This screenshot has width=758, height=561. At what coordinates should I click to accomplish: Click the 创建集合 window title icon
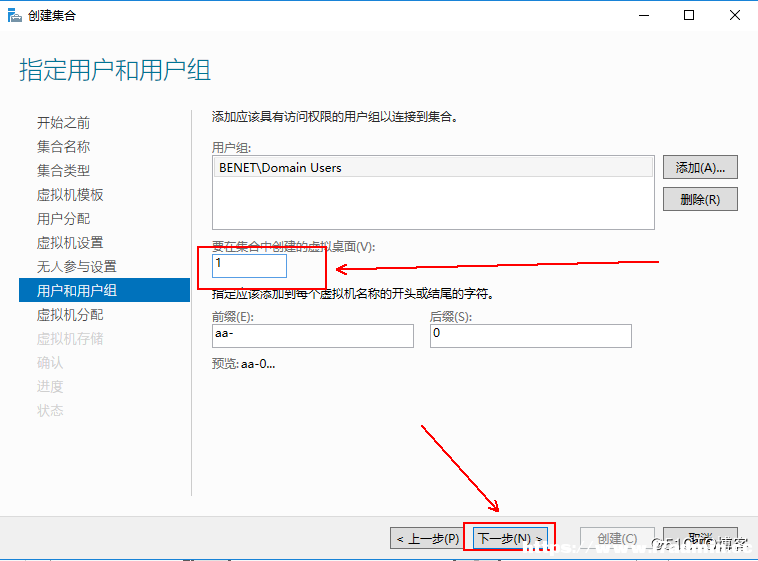coord(15,15)
